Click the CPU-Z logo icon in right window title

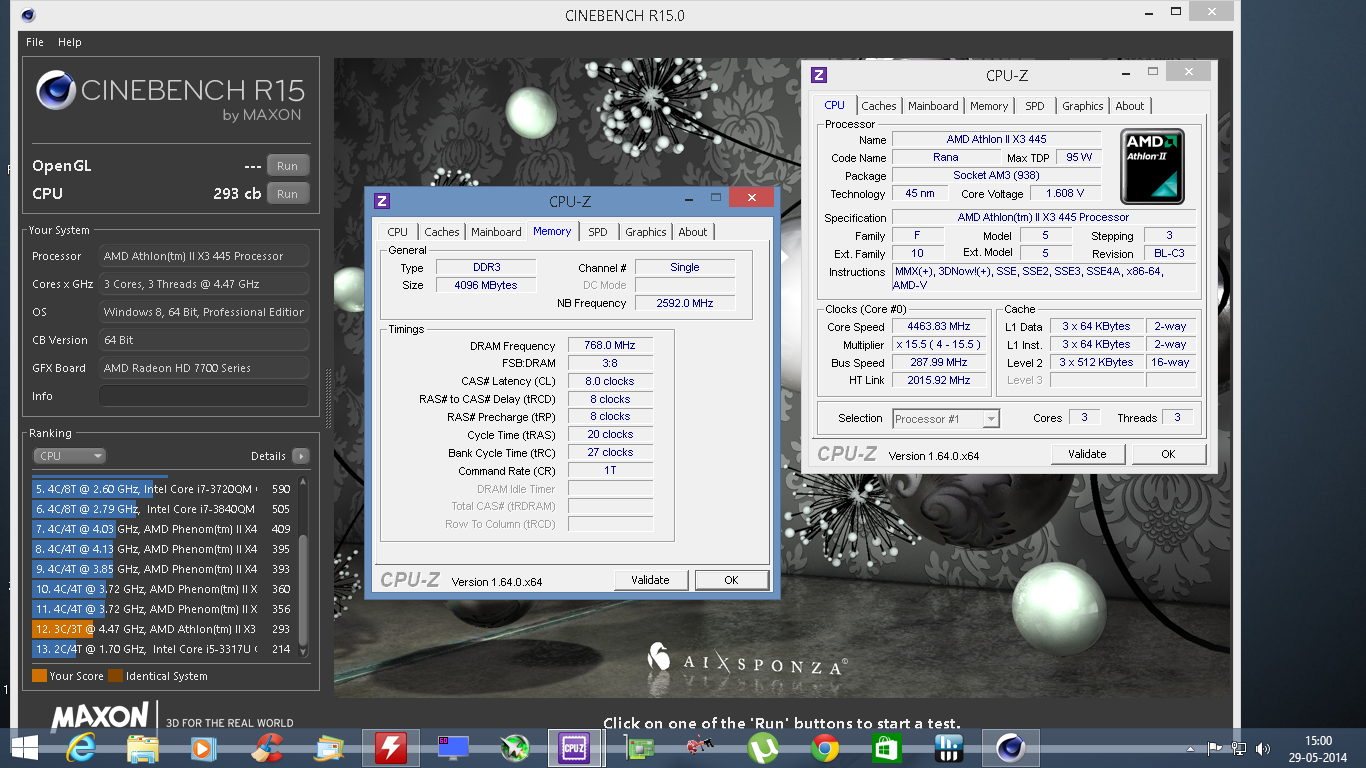point(818,75)
